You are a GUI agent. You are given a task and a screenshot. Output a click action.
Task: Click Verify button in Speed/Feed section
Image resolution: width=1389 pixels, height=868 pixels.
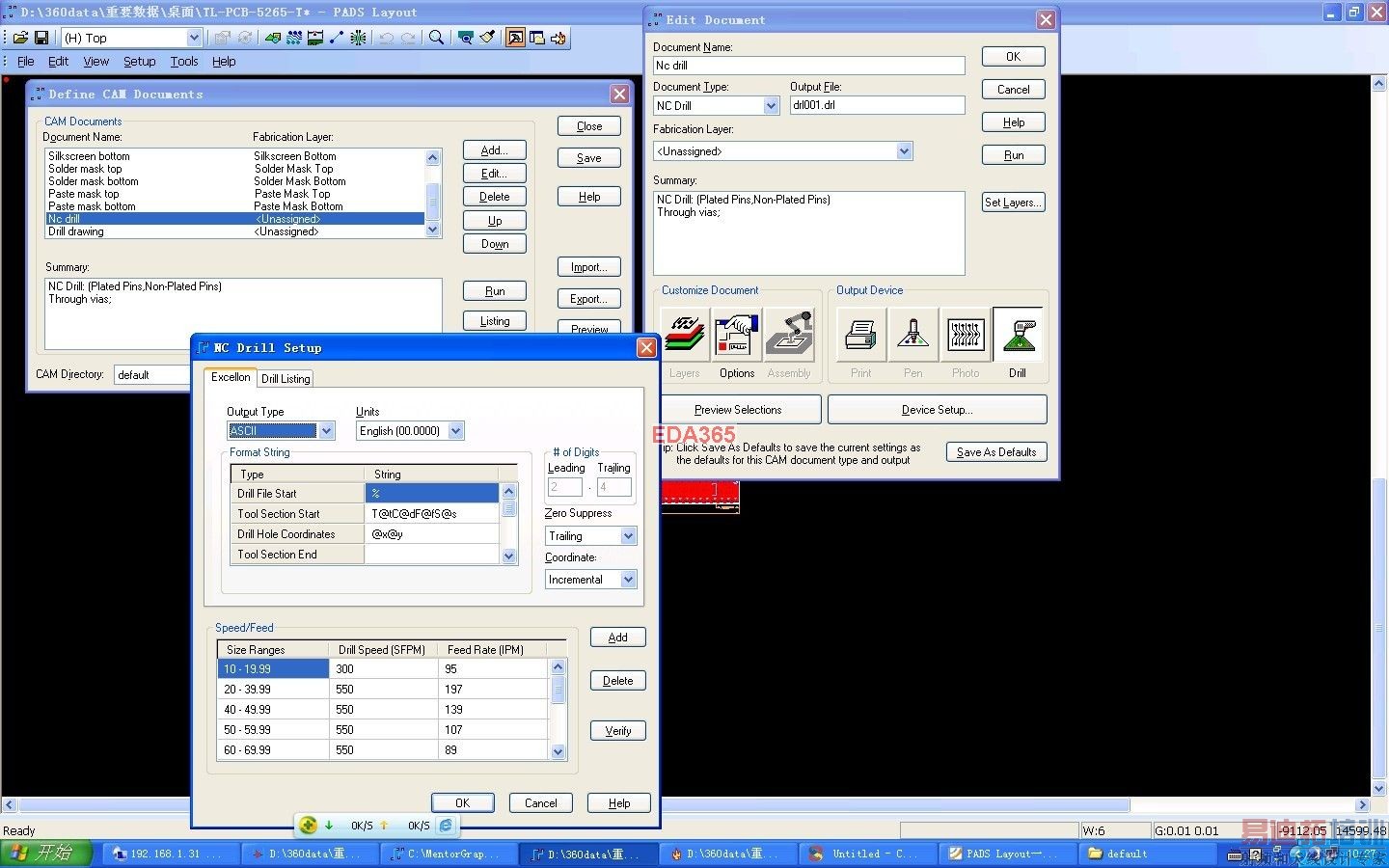click(618, 731)
